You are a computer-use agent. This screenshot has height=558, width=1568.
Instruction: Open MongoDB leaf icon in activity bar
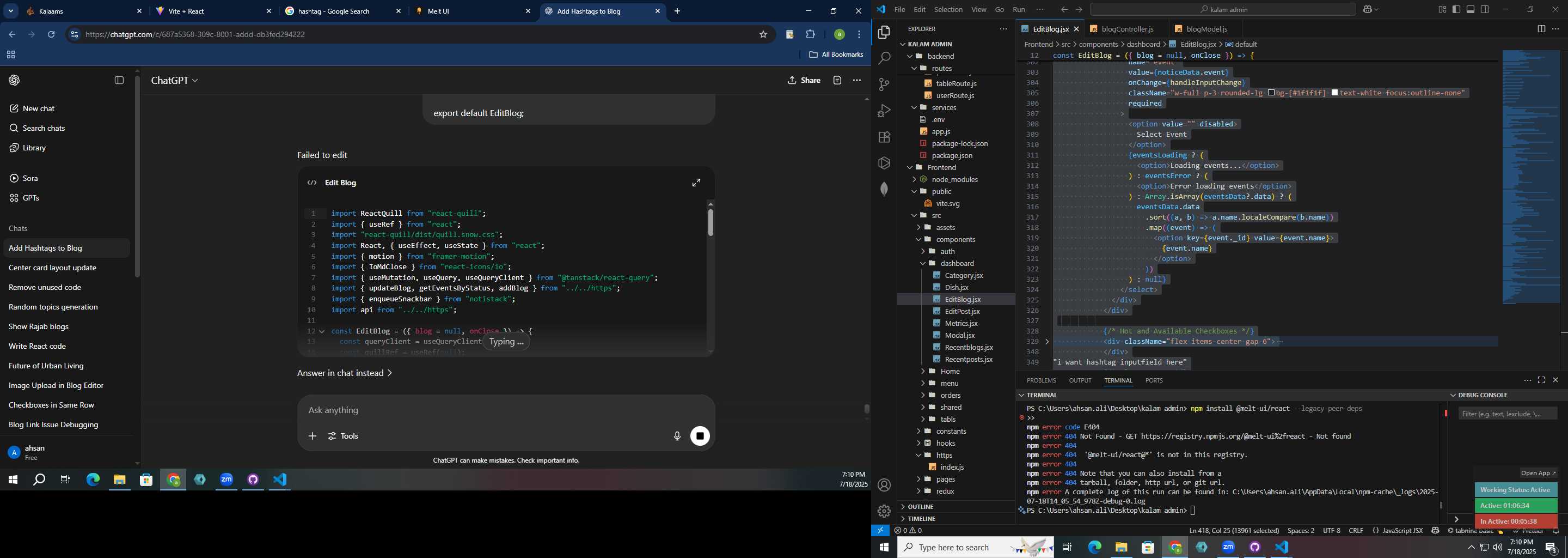884,189
